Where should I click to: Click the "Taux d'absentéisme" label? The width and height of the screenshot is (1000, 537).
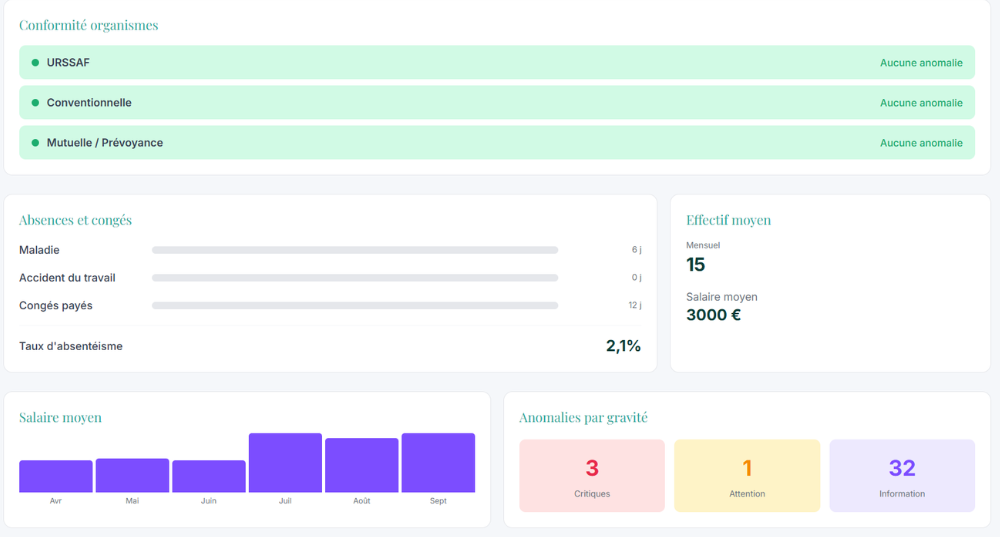71,346
